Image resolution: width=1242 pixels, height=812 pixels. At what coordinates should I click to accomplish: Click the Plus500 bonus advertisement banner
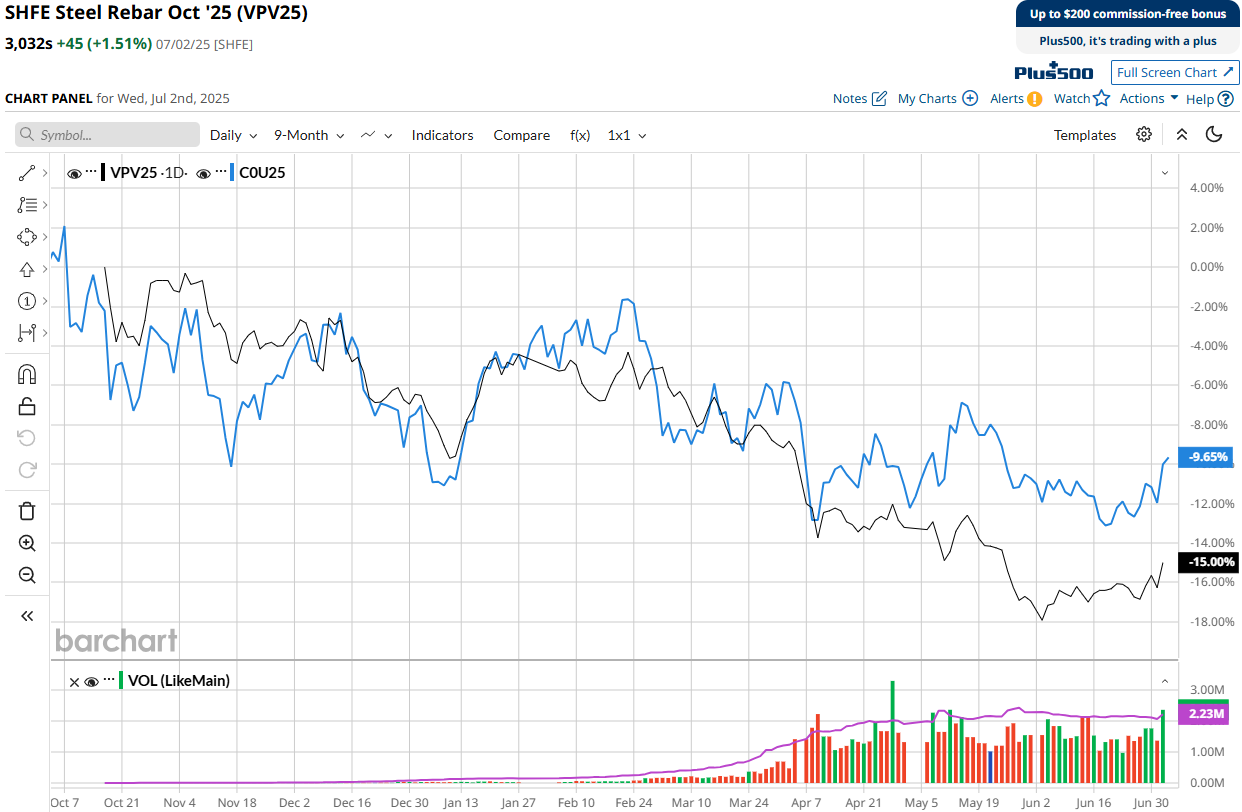point(1127,27)
